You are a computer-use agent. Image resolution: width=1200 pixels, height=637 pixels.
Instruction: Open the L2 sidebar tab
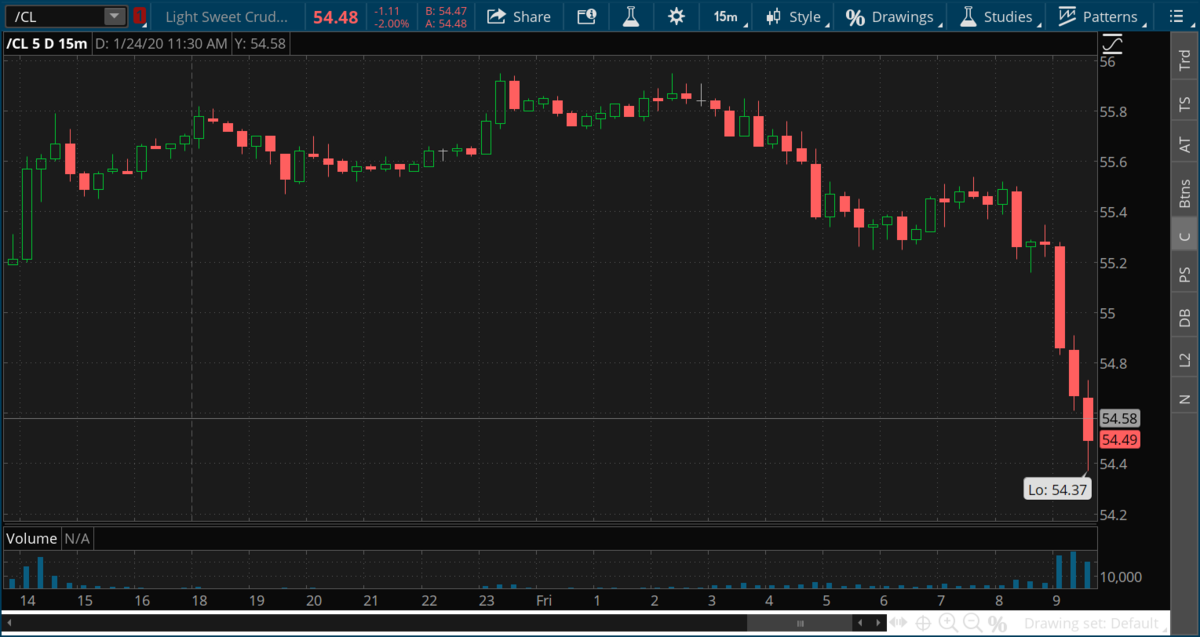click(1184, 359)
